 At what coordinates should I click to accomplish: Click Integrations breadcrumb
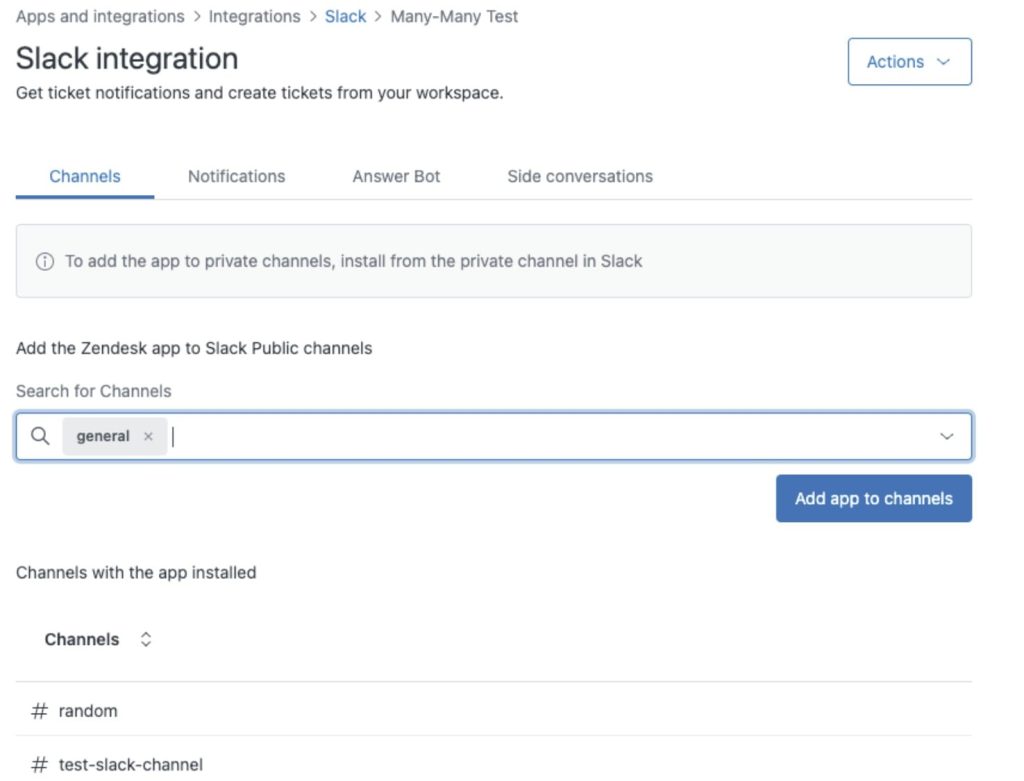tap(255, 16)
